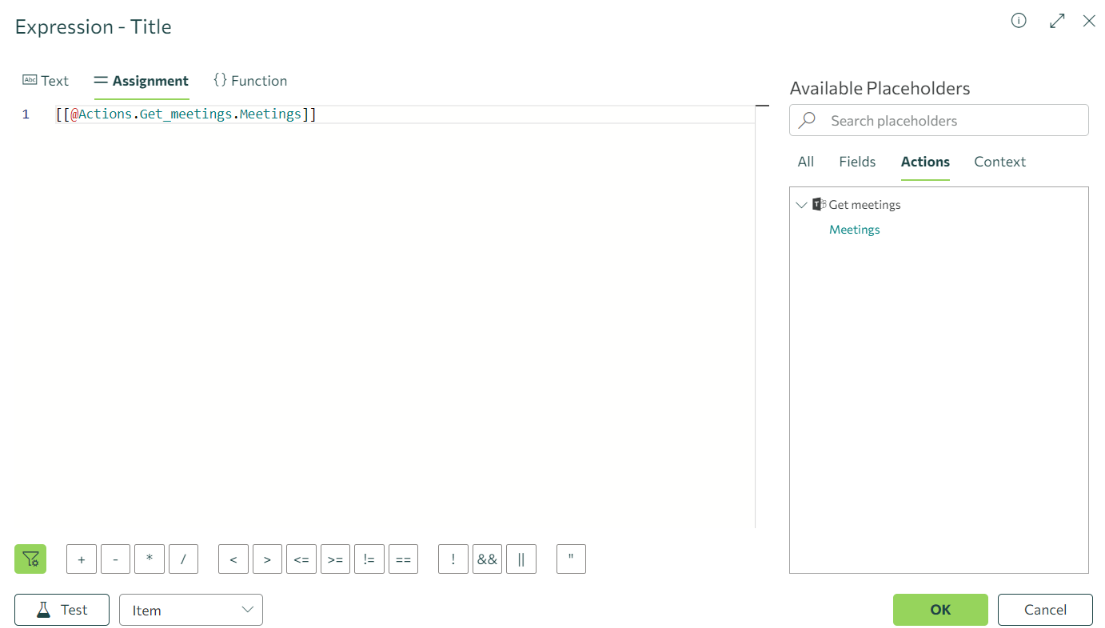Viewport: 1105px width, 628px height.
Task: Insert the less-than-or-equal operator
Action: (301, 559)
